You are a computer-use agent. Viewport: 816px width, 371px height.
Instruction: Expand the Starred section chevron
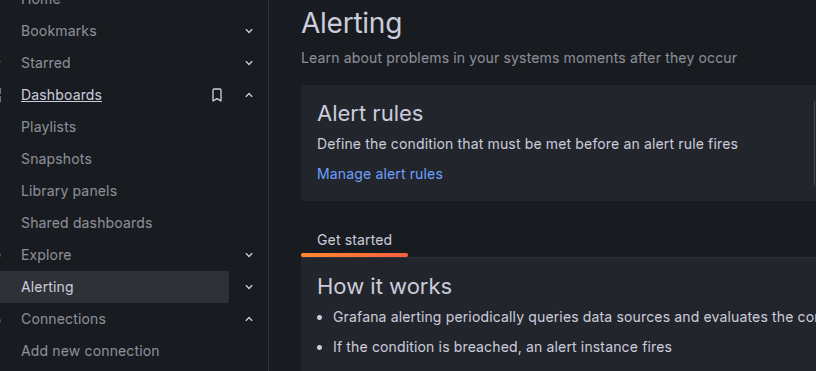[x=249, y=63]
